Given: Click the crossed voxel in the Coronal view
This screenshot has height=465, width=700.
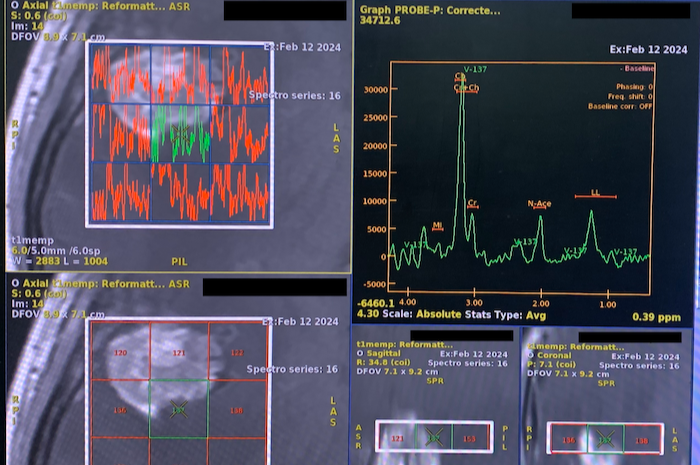Looking at the screenshot, I should [x=605, y=440].
